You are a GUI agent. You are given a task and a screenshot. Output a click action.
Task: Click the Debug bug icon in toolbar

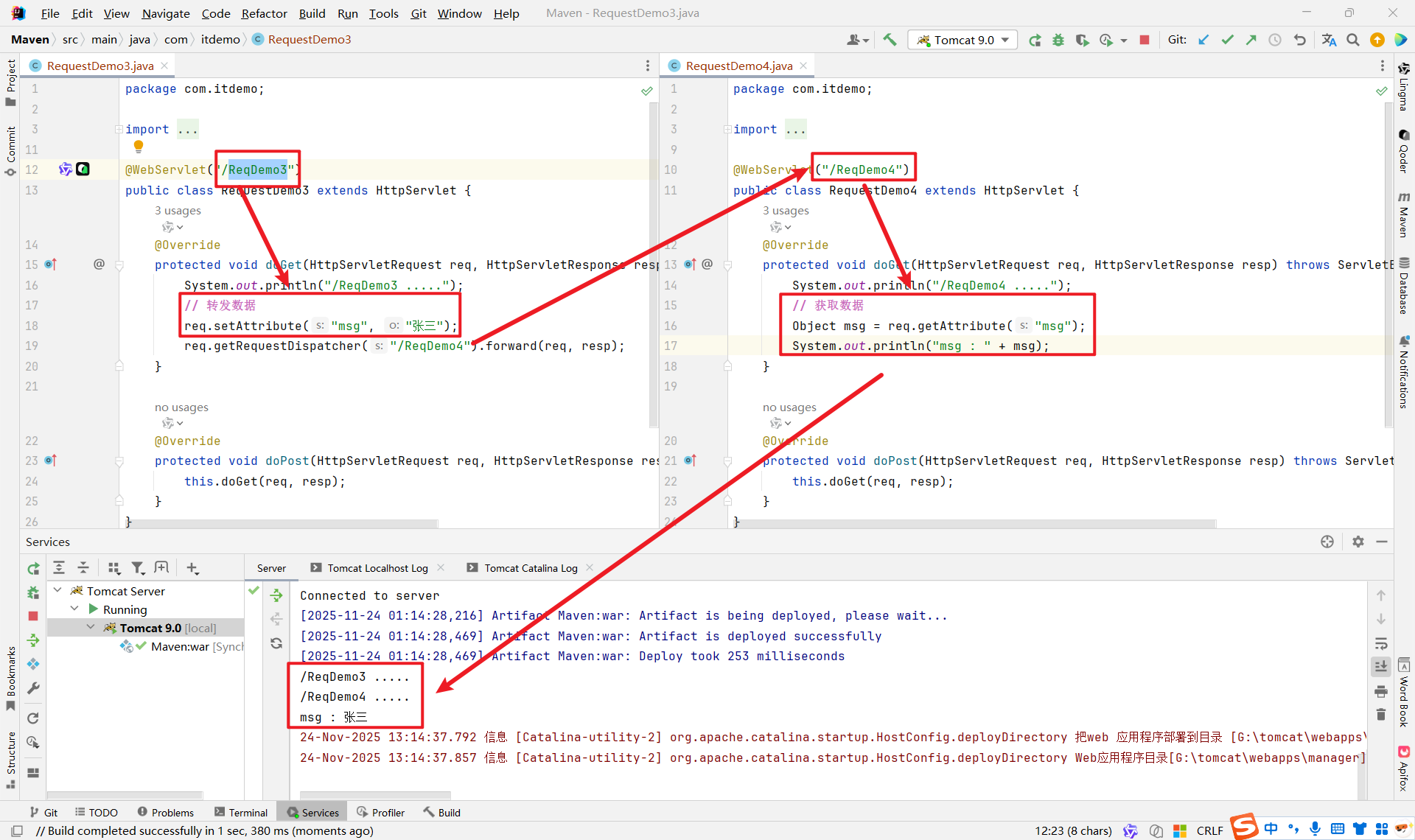coord(1058,40)
